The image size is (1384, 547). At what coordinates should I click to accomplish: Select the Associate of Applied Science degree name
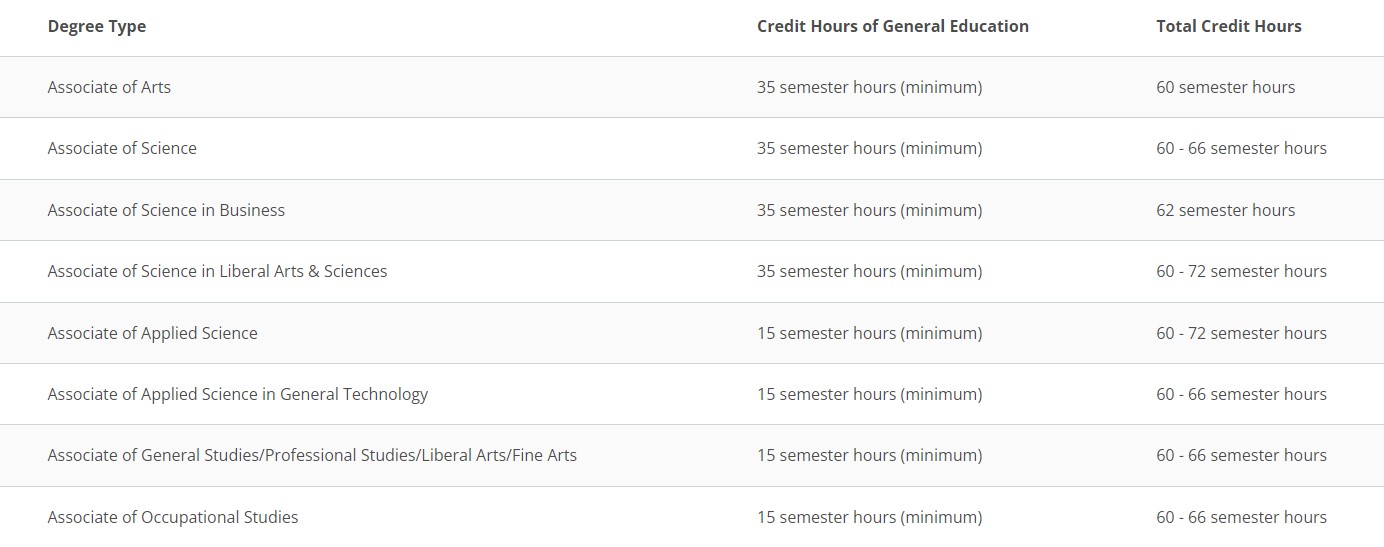click(x=152, y=333)
